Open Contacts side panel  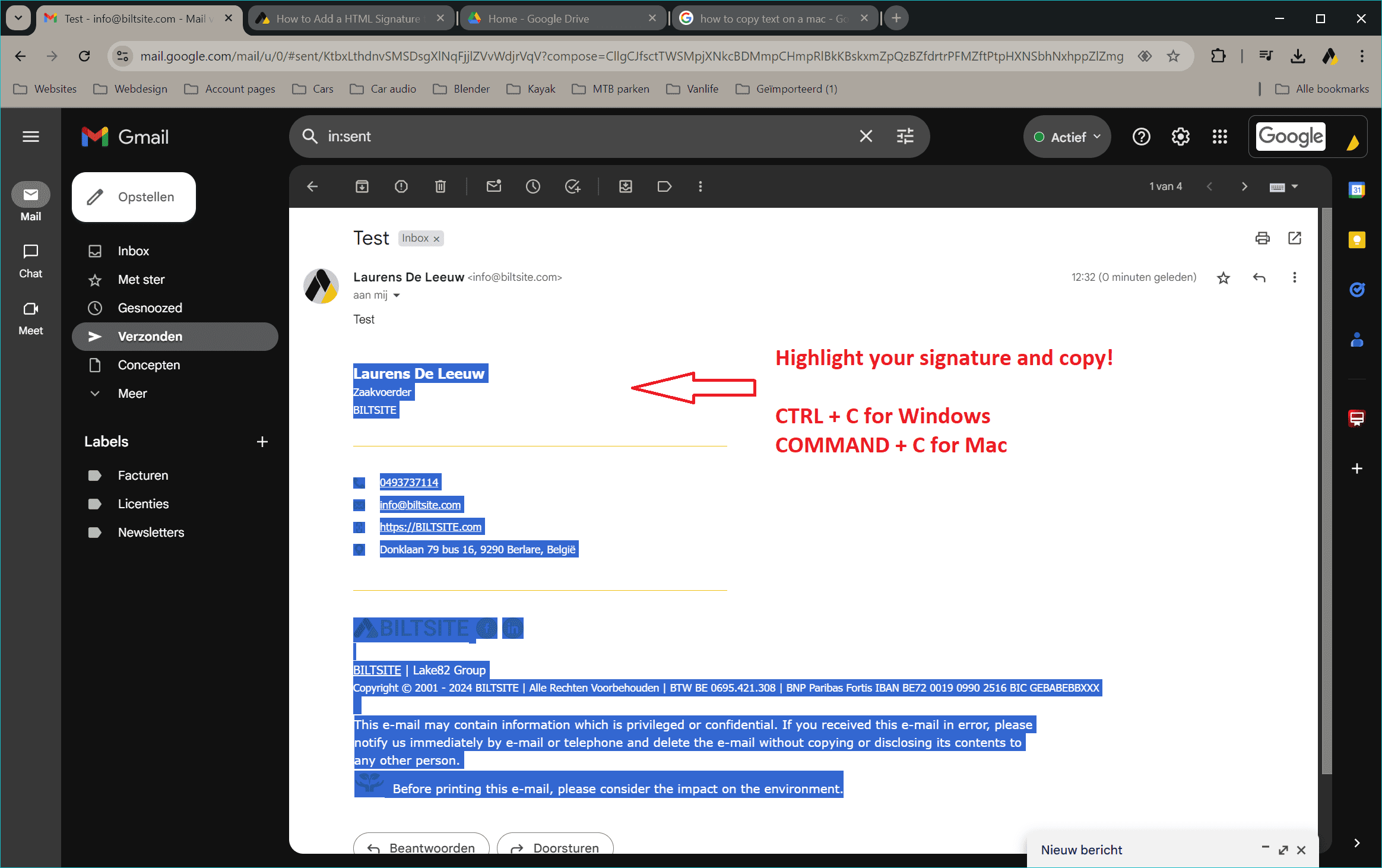pyautogui.click(x=1357, y=340)
